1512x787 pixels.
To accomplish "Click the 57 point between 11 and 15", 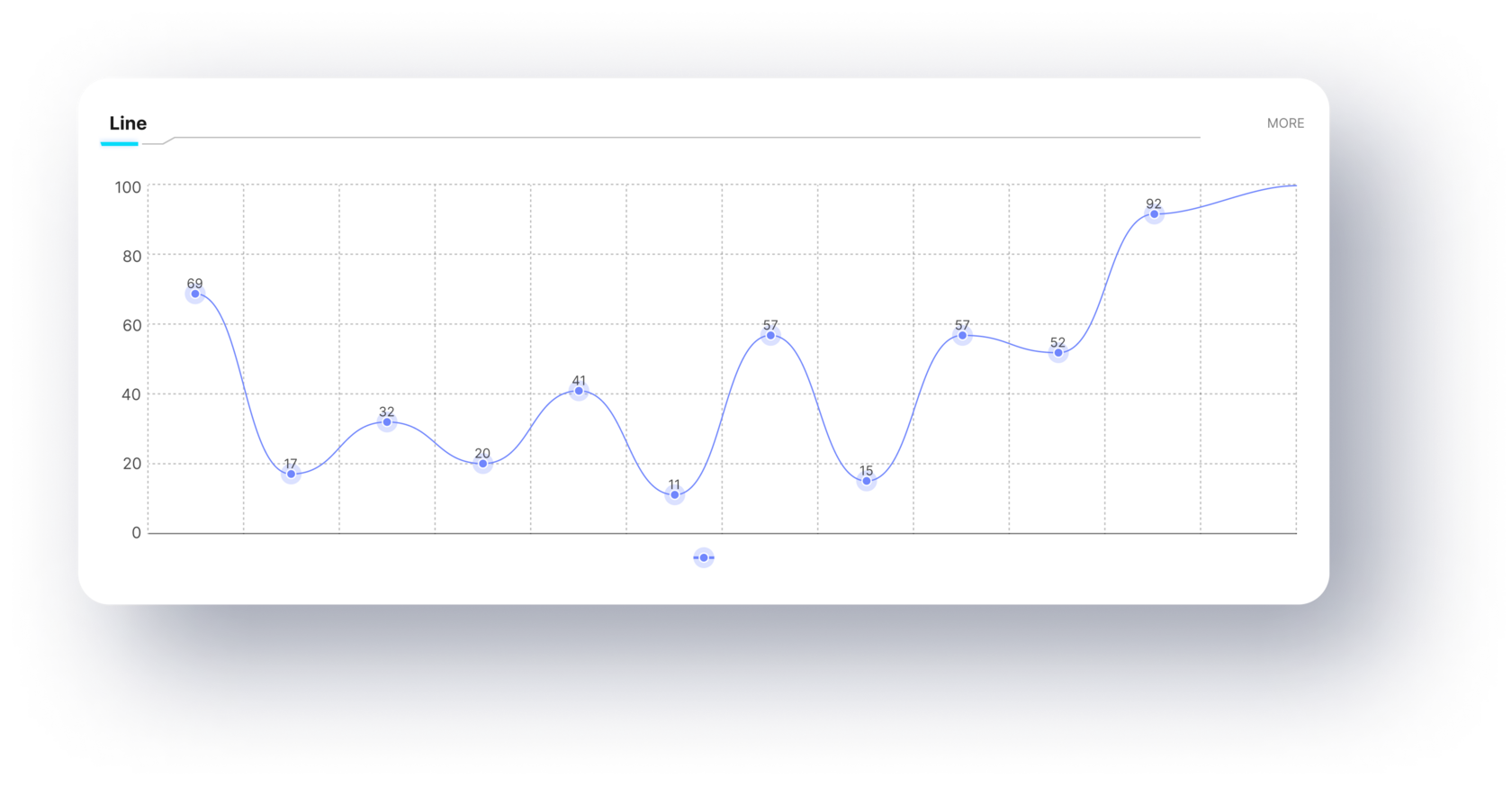I will click(770, 336).
